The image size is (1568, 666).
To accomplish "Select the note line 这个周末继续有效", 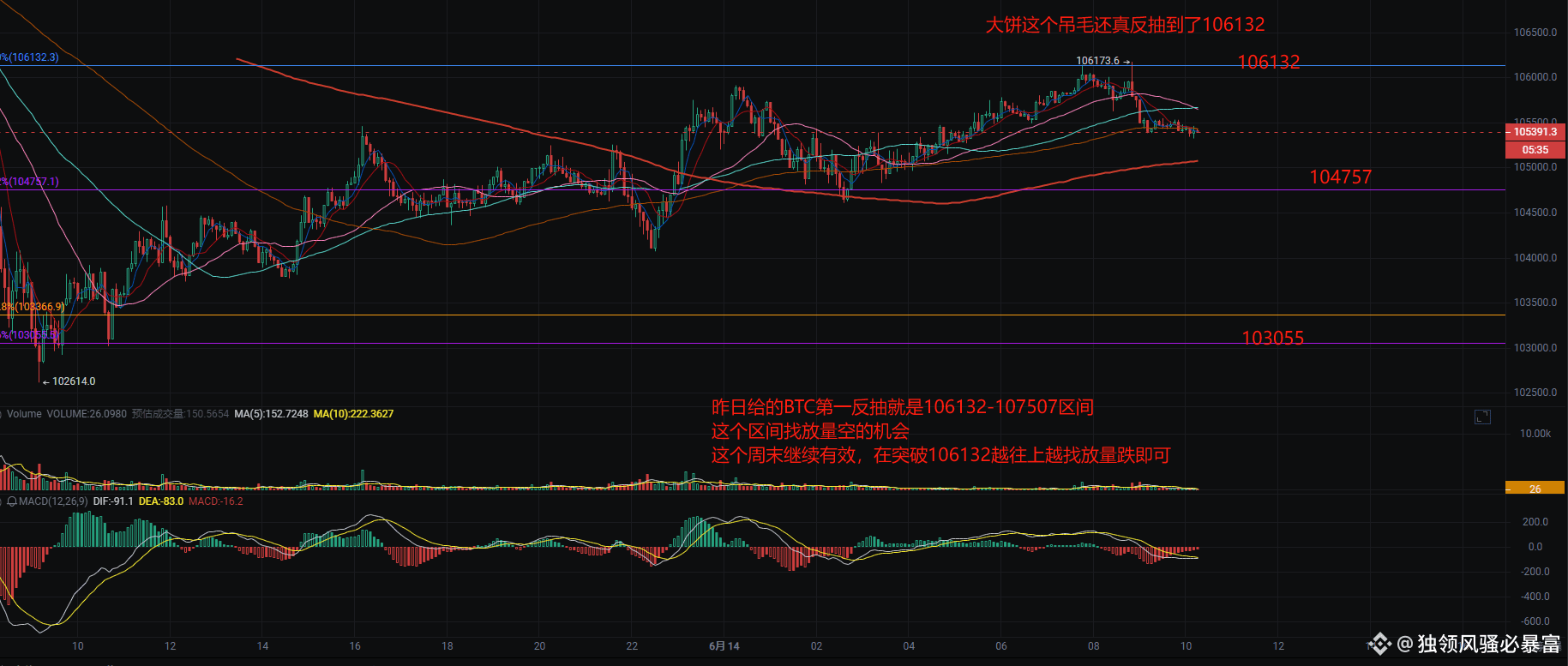I will pos(940,455).
